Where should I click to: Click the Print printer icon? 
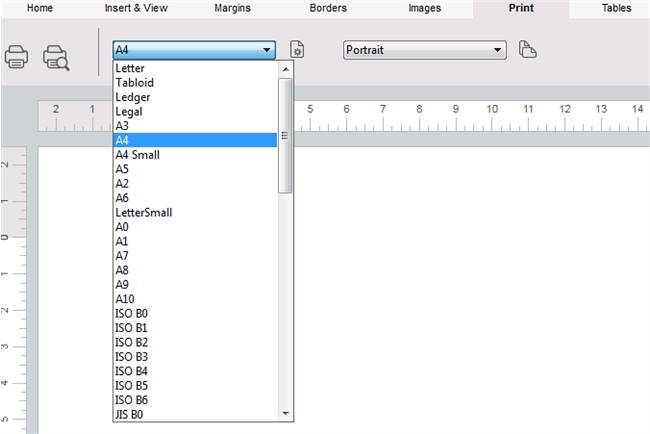(17, 57)
